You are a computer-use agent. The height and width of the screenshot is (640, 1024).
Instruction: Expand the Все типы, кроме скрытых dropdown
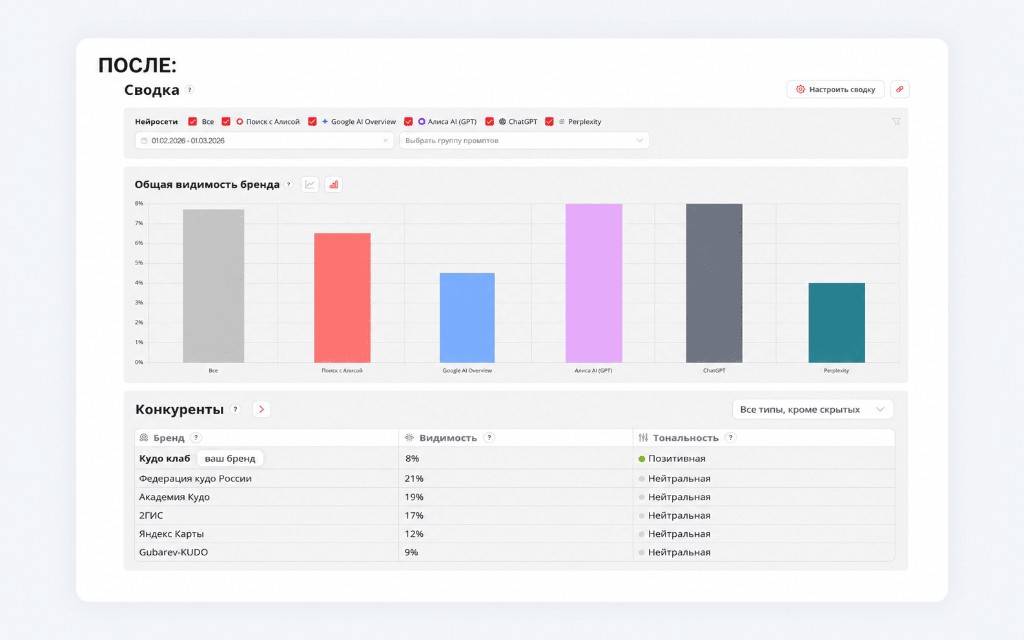(x=812, y=409)
